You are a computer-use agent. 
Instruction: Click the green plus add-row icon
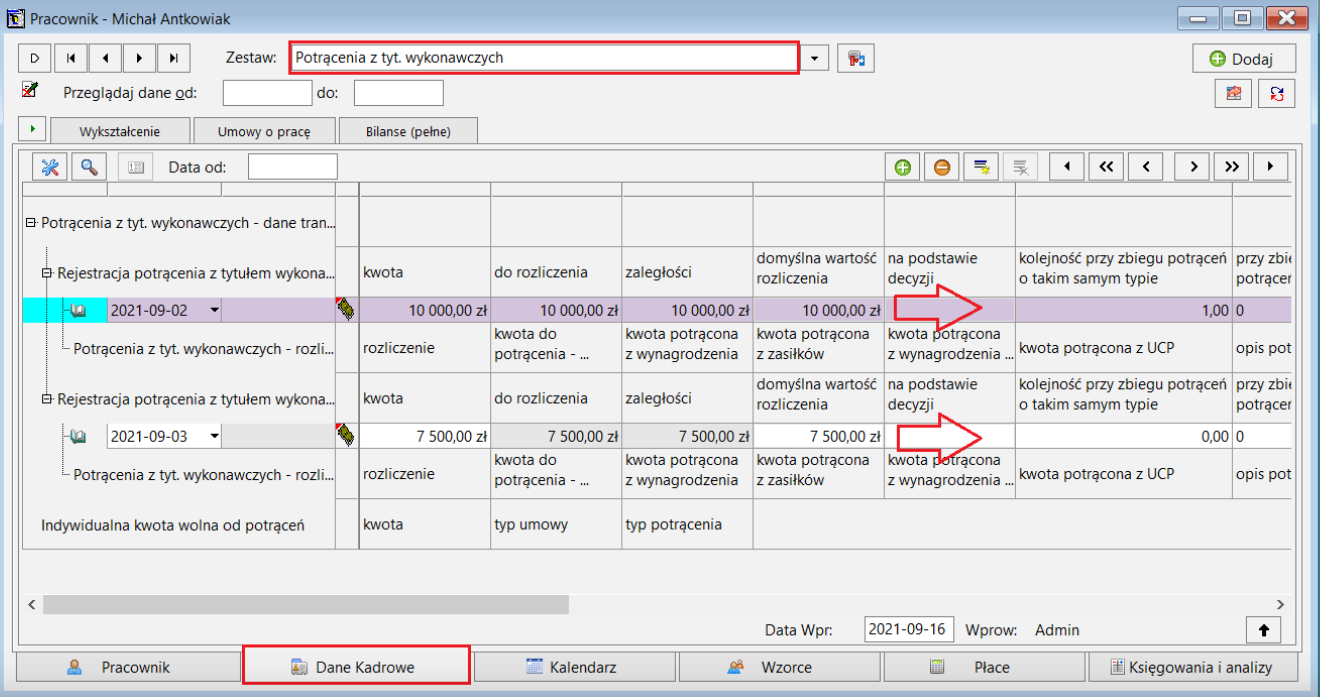pos(903,167)
